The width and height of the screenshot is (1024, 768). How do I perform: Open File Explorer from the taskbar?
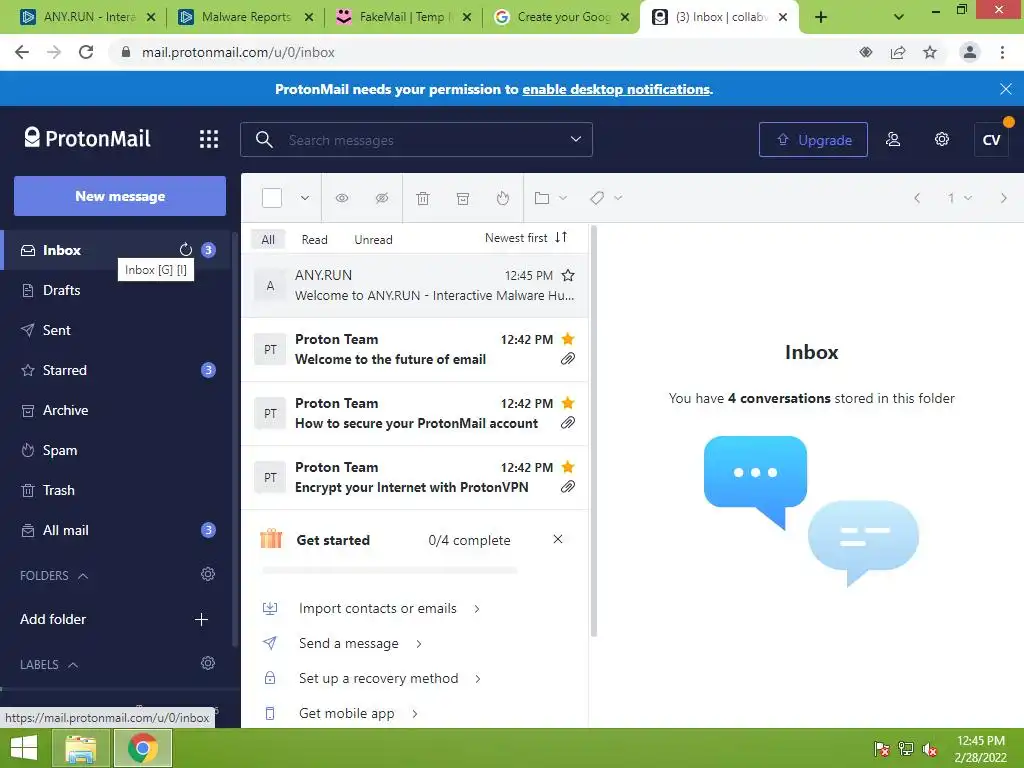pyautogui.click(x=80, y=748)
